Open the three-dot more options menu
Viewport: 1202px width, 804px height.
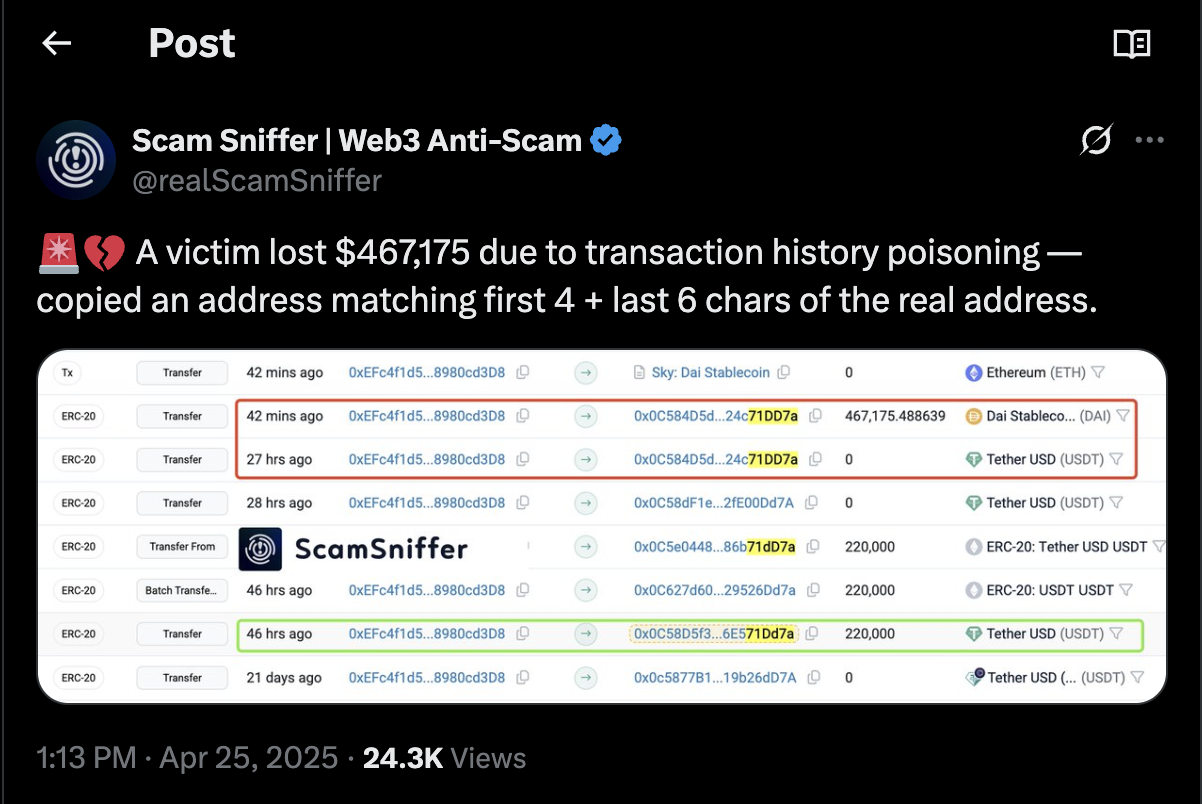[x=1150, y=140]
